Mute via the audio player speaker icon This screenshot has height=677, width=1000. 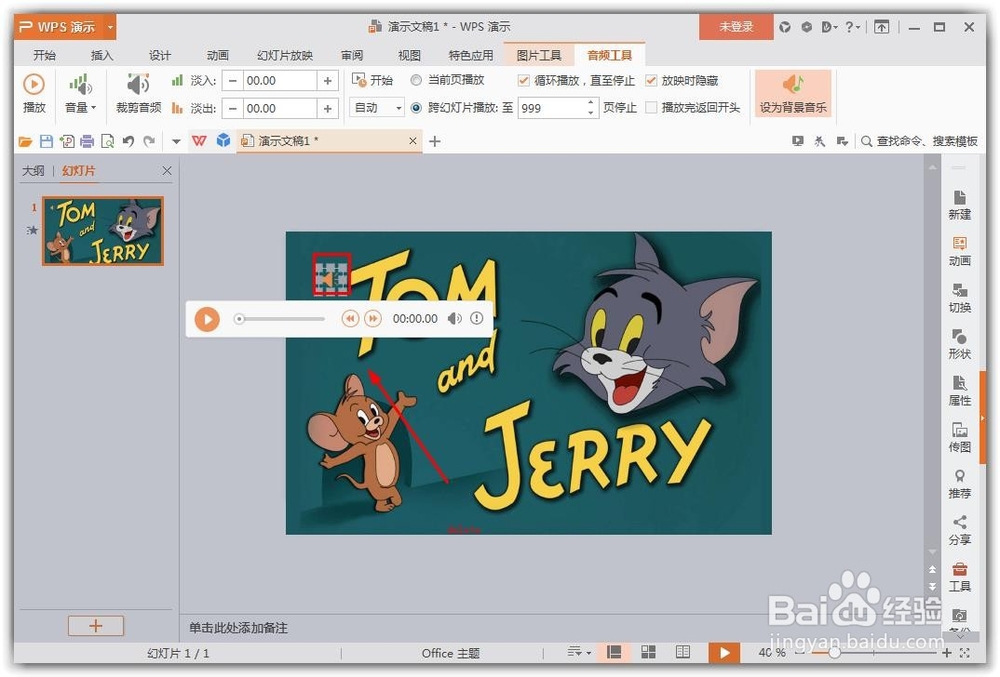click(454, 318)
